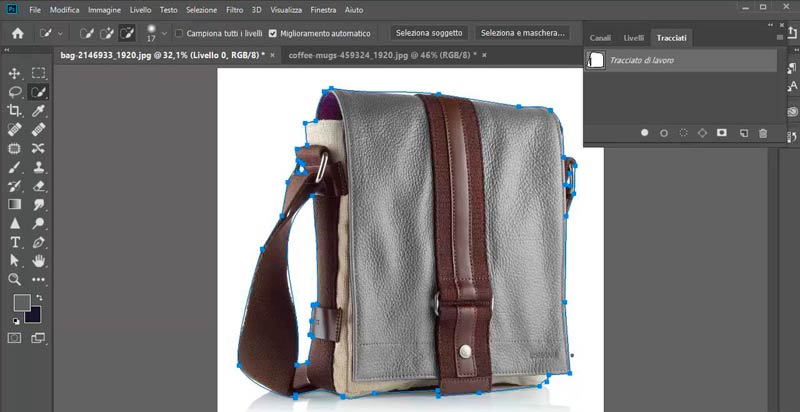Select the Gradient tool
The height and width of the screenshot is (412, 800).
(14, 204)
